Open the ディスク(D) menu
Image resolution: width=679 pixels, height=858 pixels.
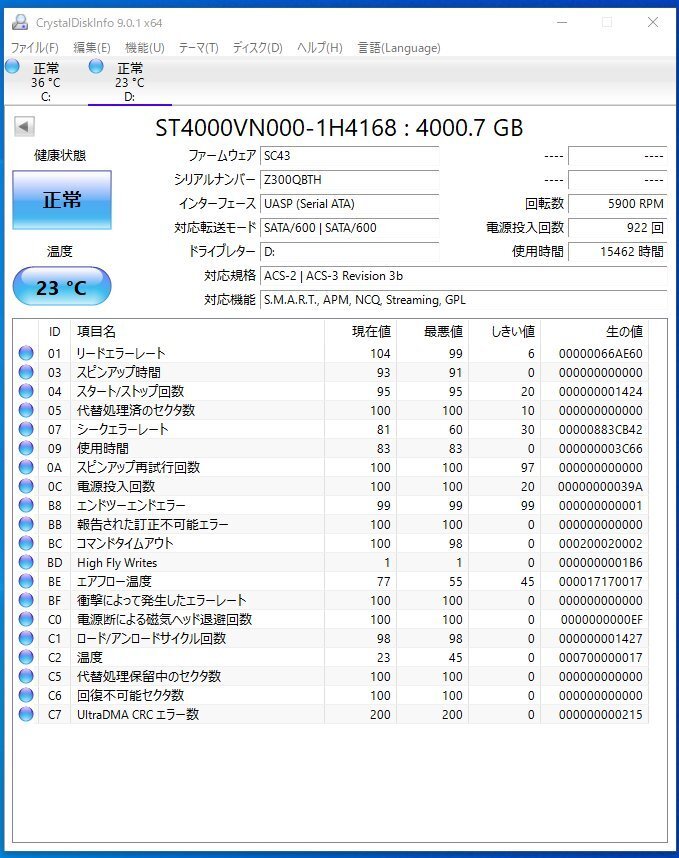(x=258, y=48)
